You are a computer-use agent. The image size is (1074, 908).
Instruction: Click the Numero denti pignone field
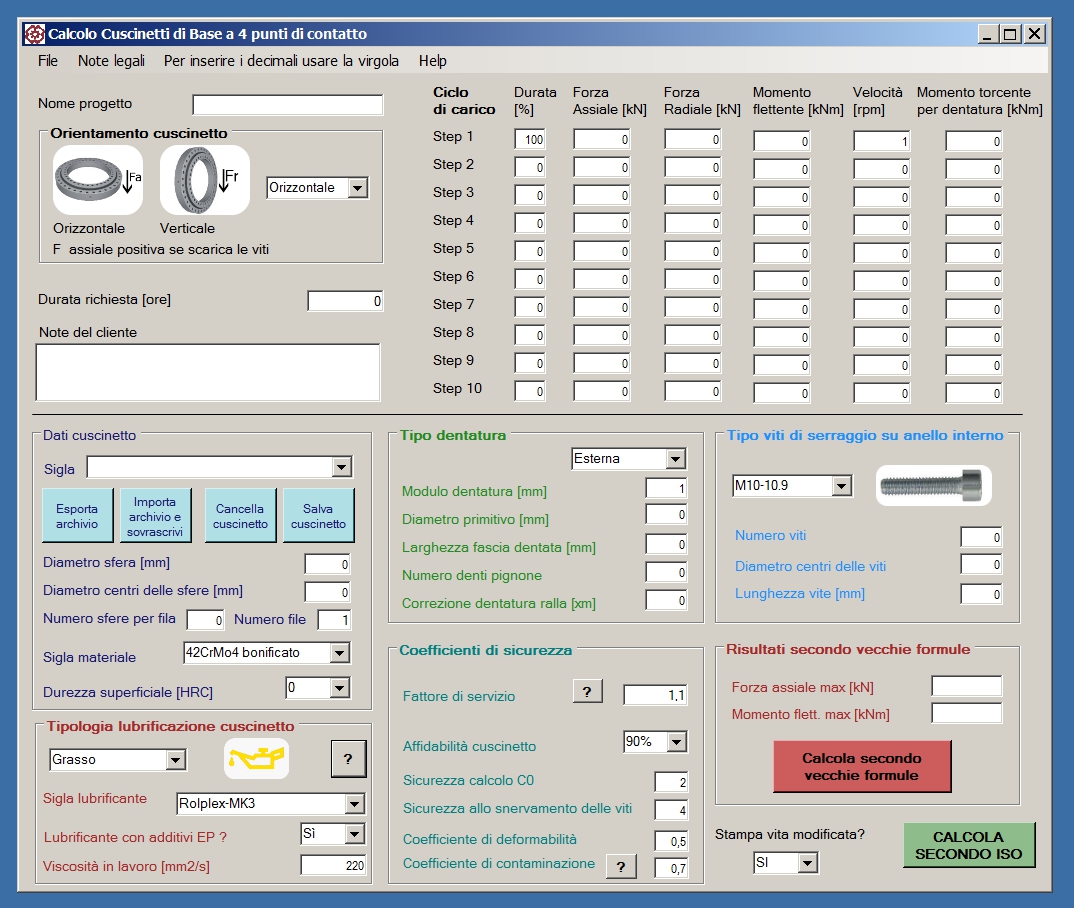(x=666, y=572)
